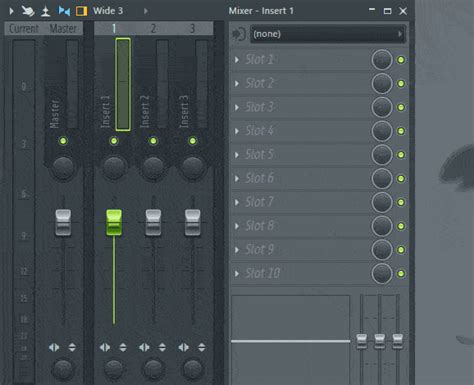Click the Wide 3 layout label
The height and width of the screenshot is (385, 474).
(x=108, y=11)
